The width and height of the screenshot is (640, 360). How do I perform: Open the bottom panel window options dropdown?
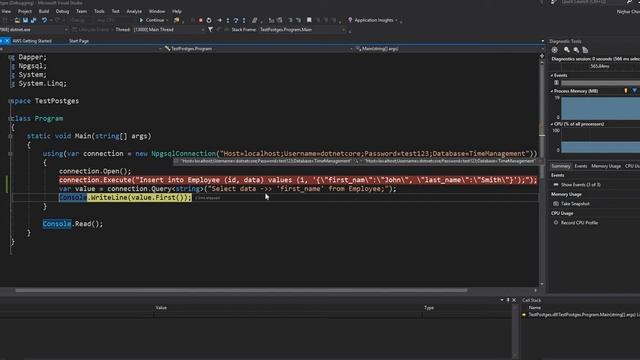502,300
